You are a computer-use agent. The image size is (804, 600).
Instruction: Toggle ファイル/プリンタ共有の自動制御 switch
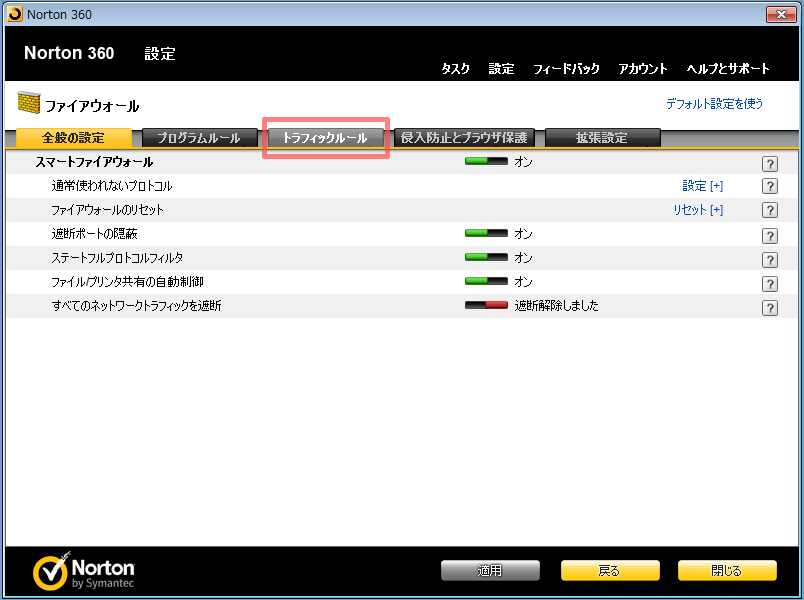[486, 282]
